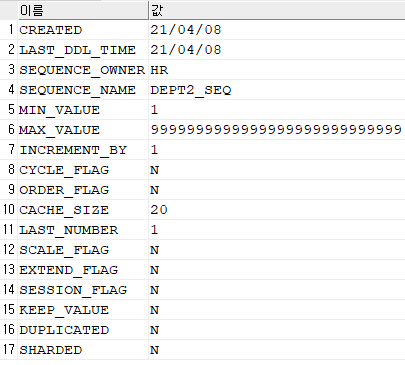Screen dimensions: 405x365
Task: Select the CACHE_SIZE name cell
Action: pos(83,210)
